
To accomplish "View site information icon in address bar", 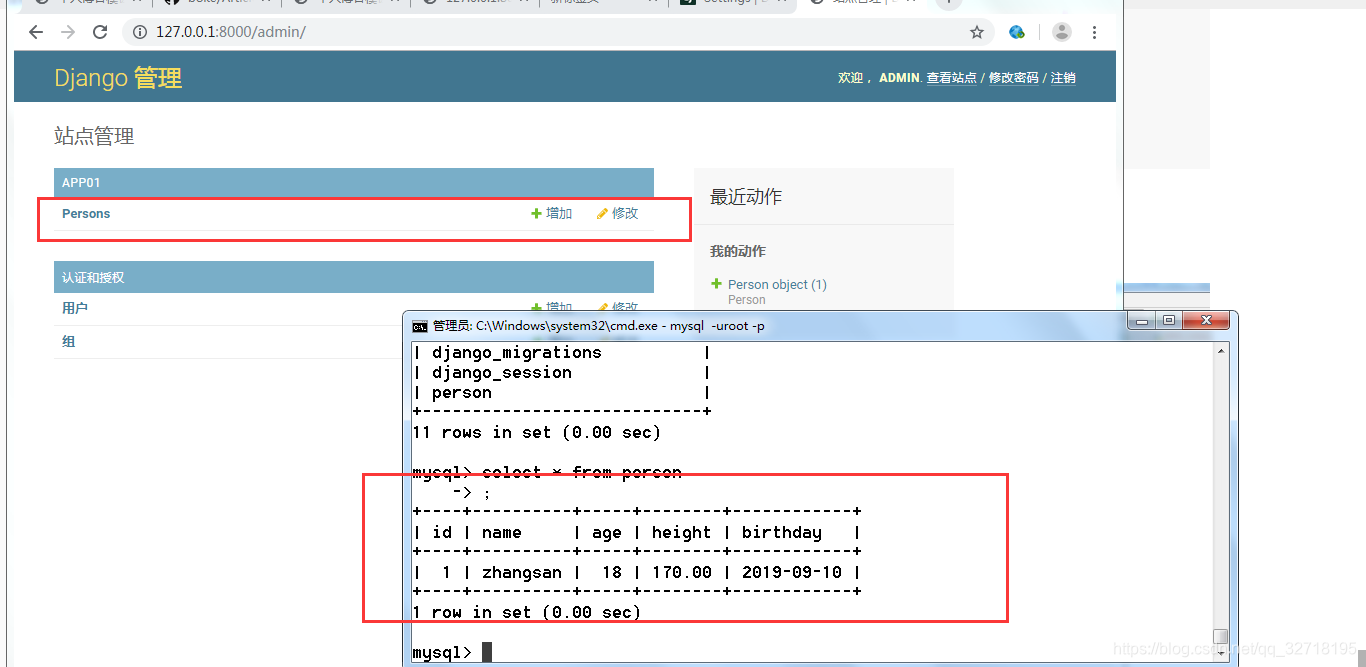I will [x=140, y=32].
